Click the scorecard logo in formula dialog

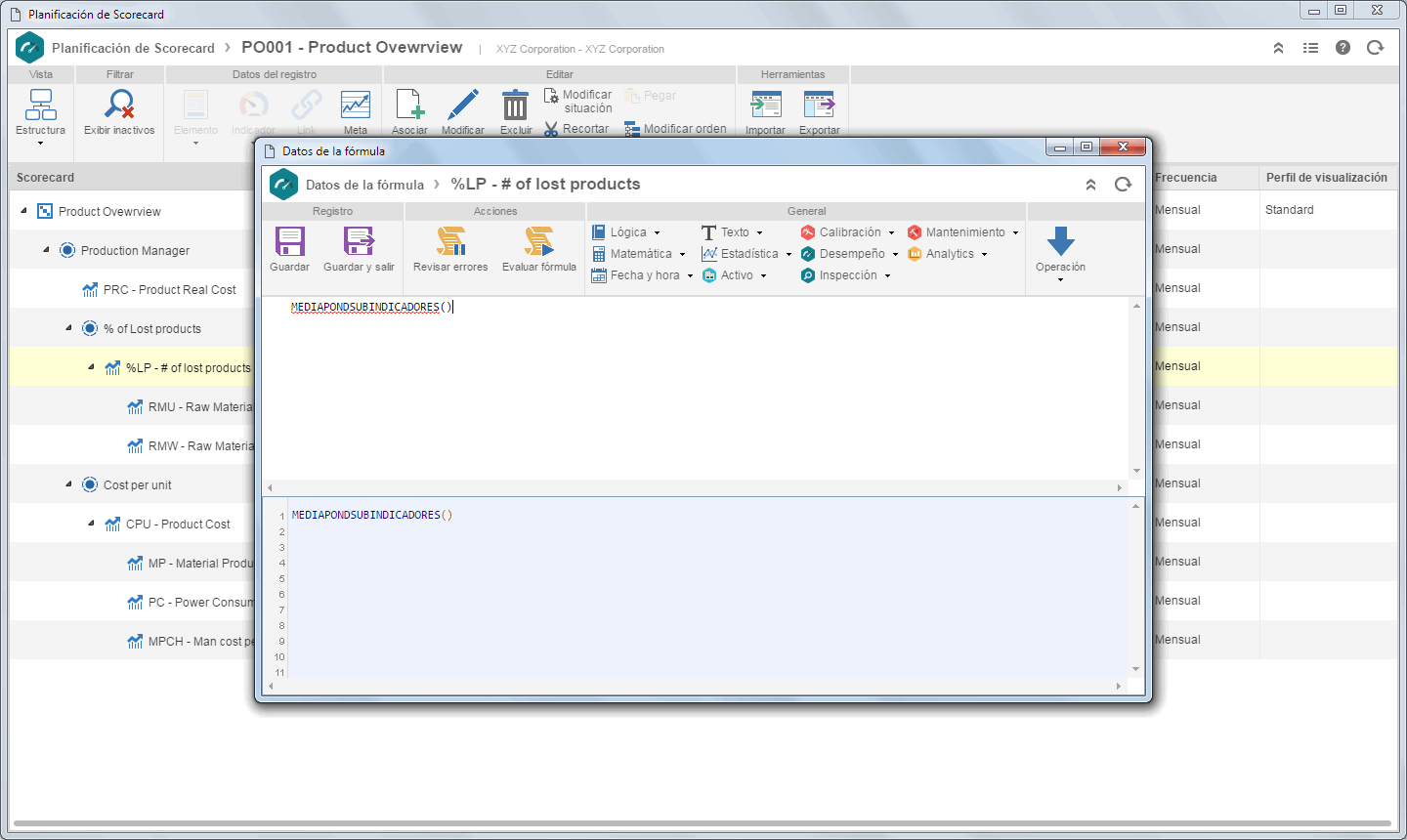tap(283, 184)
